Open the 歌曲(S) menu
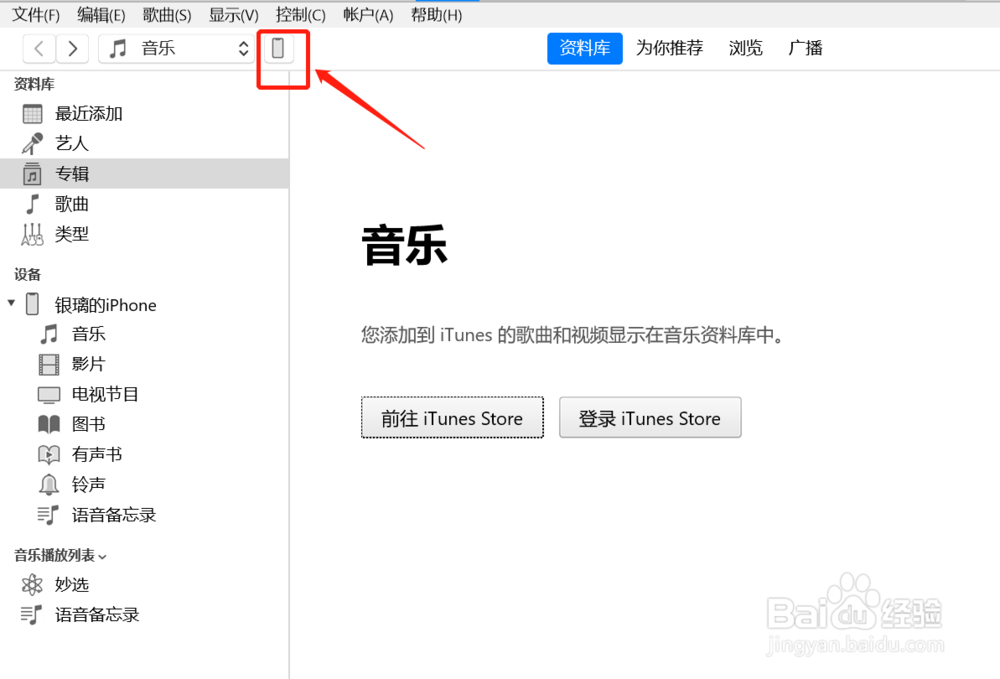Viewport: 1000px width, 679px height. tap(166, 15)
